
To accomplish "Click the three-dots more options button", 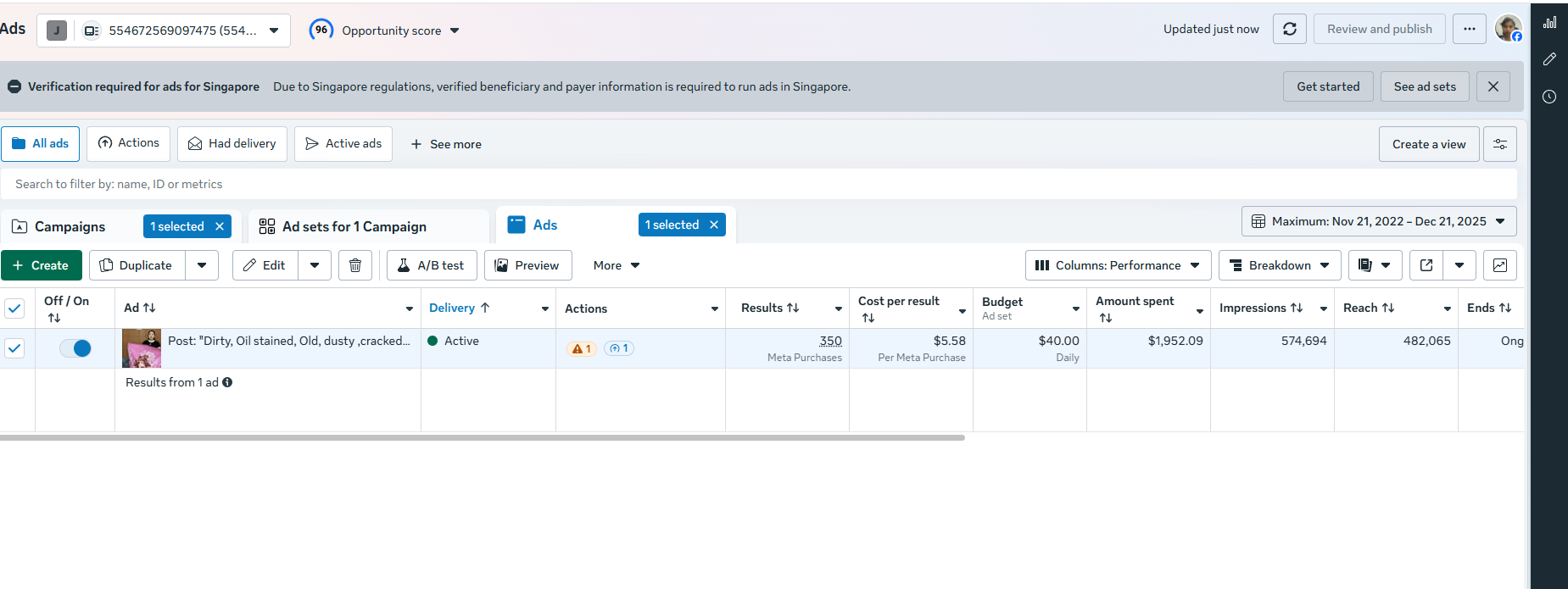I will coord(1470,29).
